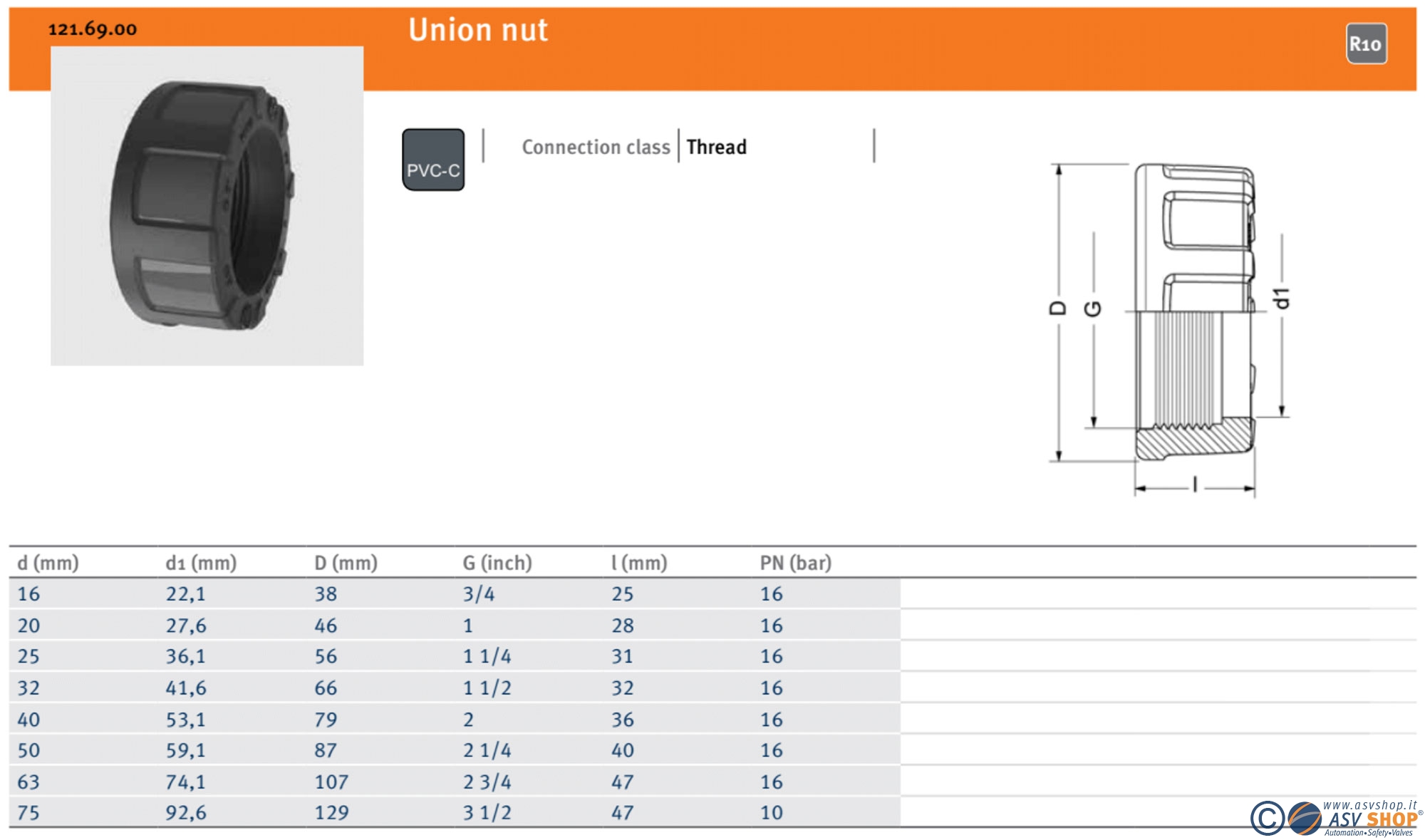This screenshot has height=840, width=1425.
Task: Select d1 value 22,1
Action: tap(185, 593)
